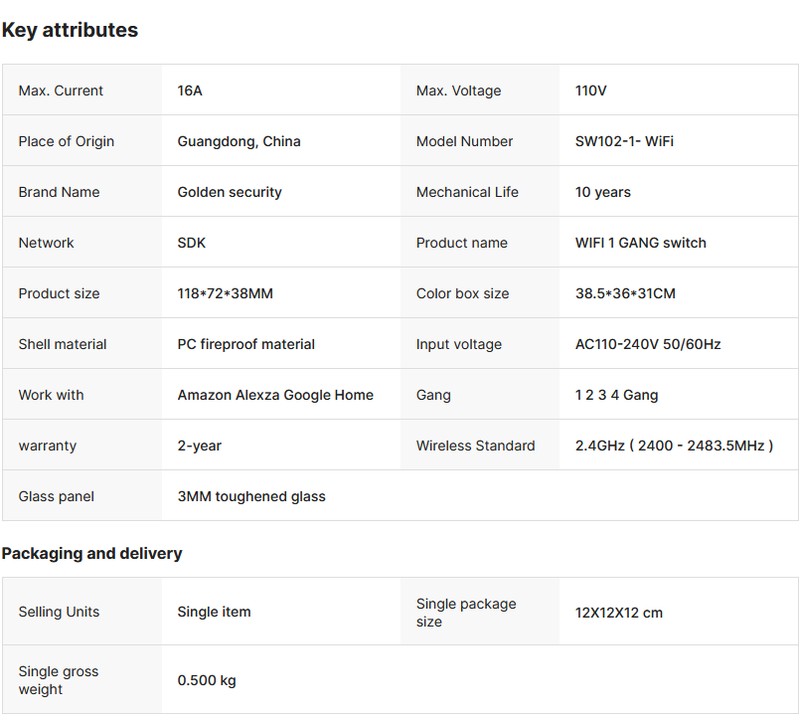This screenshot has width=800, height=720.
Task: Click the Guangdong, China origin value
Action: pyautogui.click(x=238, y=141)
